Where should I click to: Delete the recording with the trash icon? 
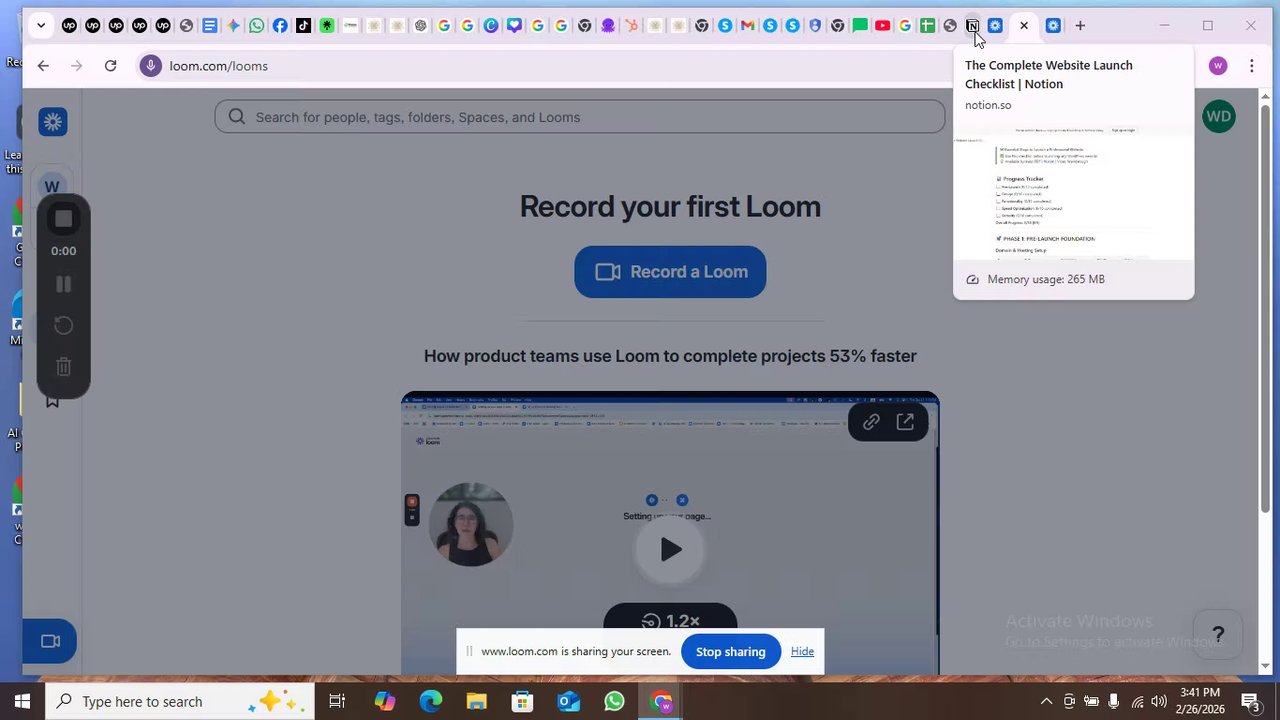point(63,367)
